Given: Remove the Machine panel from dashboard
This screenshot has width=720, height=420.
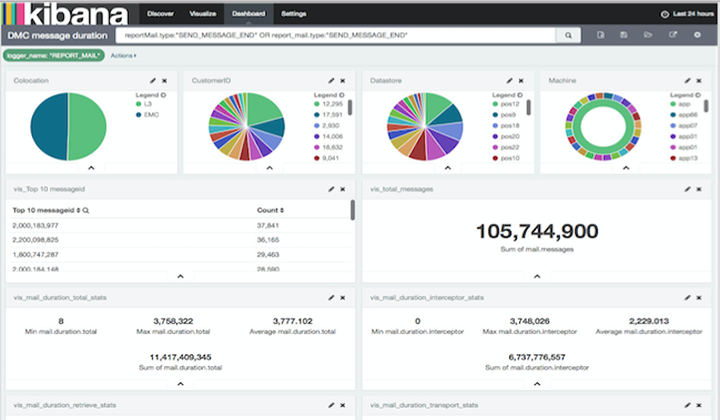Looking at the screenshot, I should [x=698, y=79].
